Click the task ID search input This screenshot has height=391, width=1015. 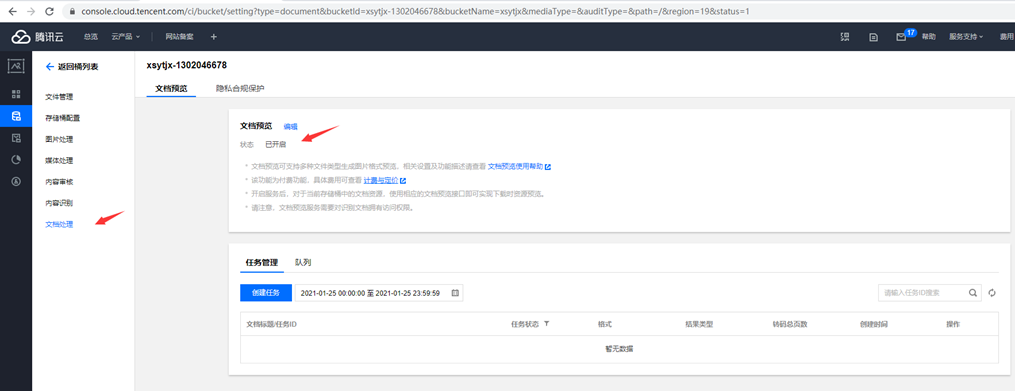tap(922, 293)
